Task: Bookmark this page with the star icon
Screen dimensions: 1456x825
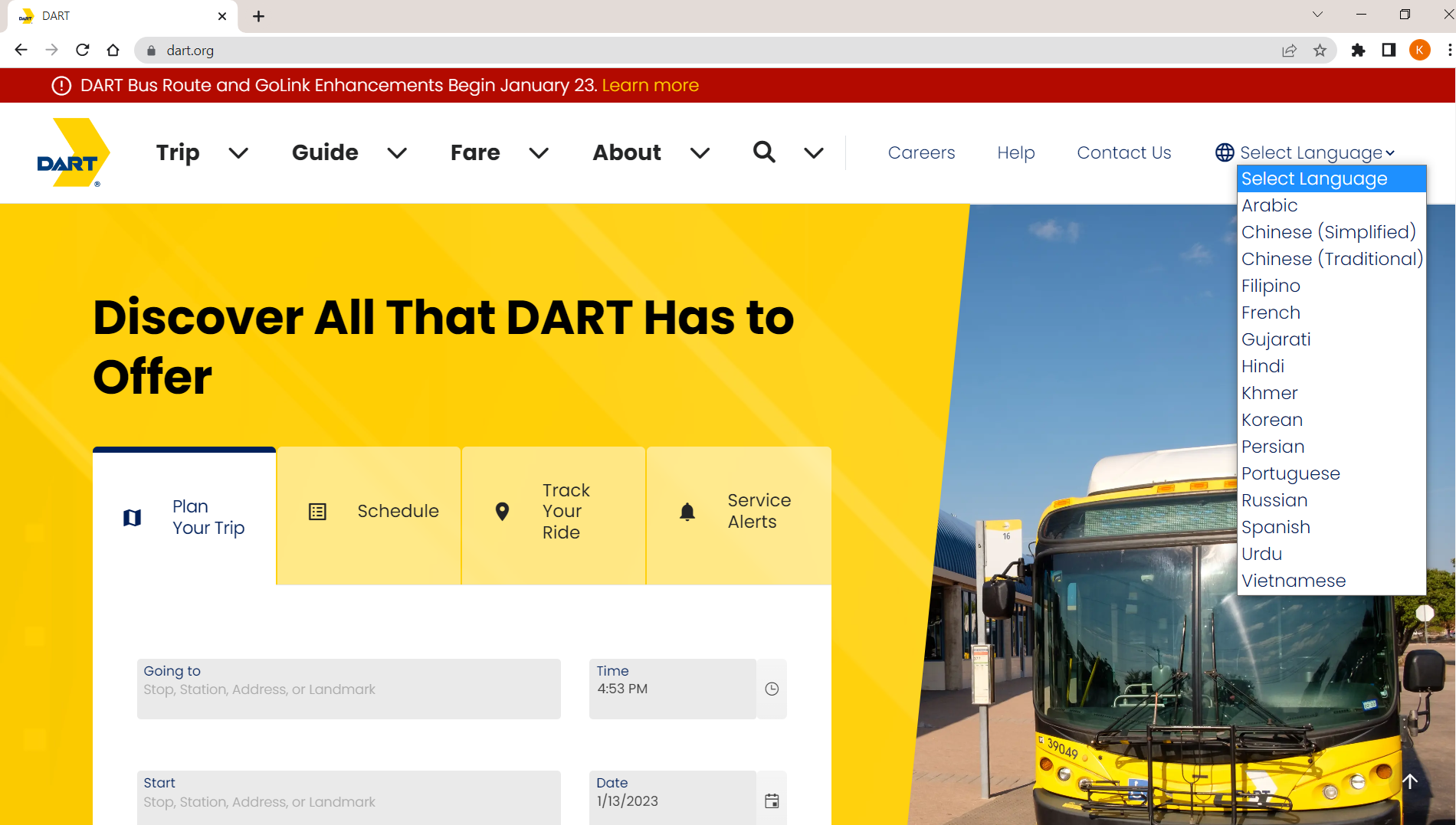Action: (x=1320, y=51)
